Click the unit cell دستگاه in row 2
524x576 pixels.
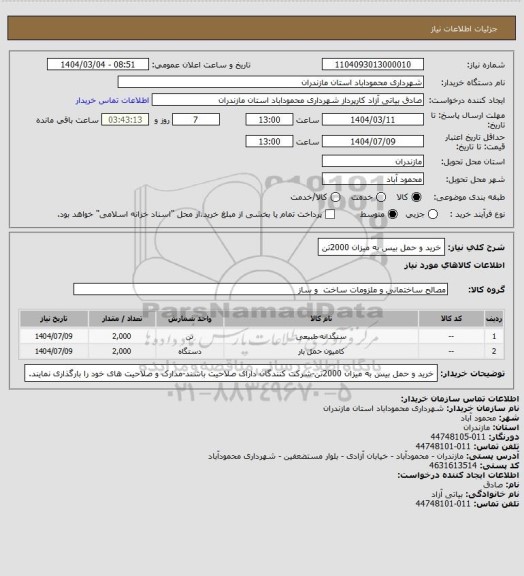coord(190,351)
